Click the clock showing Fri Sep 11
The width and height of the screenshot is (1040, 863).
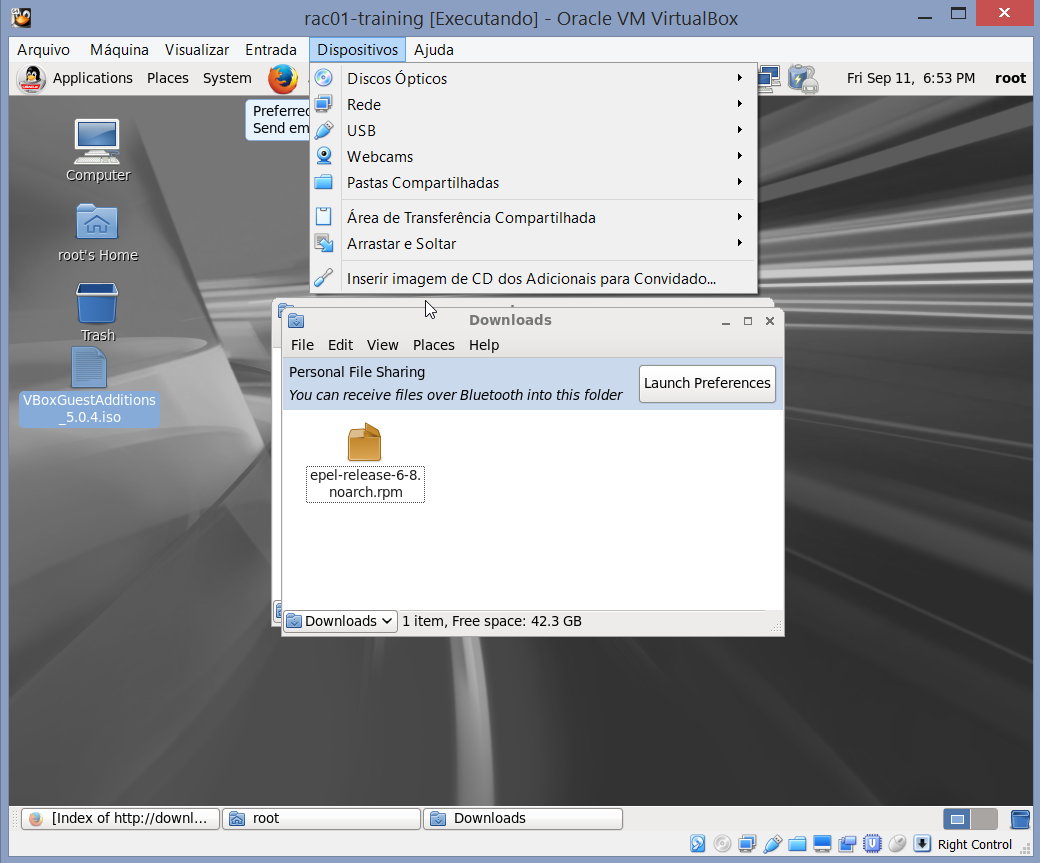(911, 78)
